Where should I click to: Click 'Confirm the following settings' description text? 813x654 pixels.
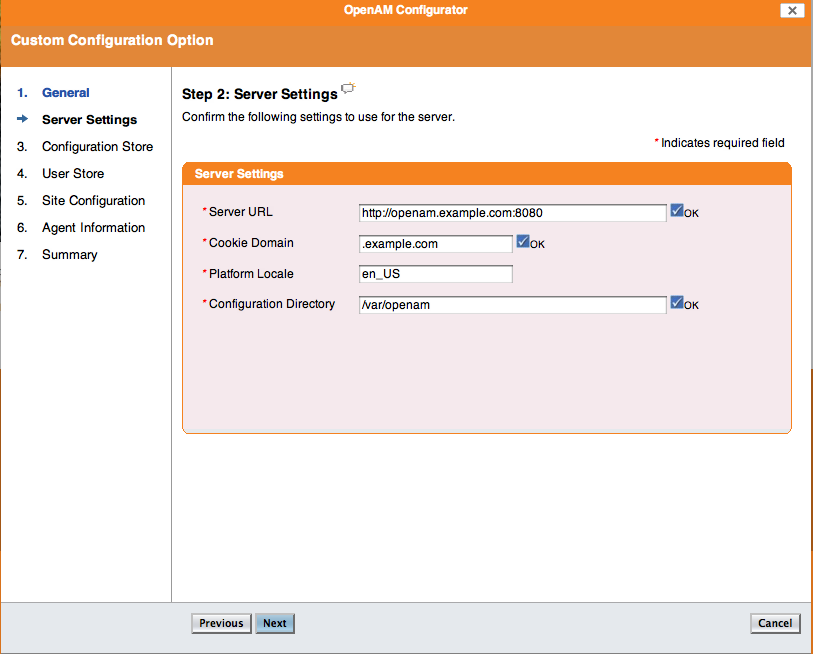[318, 117]
